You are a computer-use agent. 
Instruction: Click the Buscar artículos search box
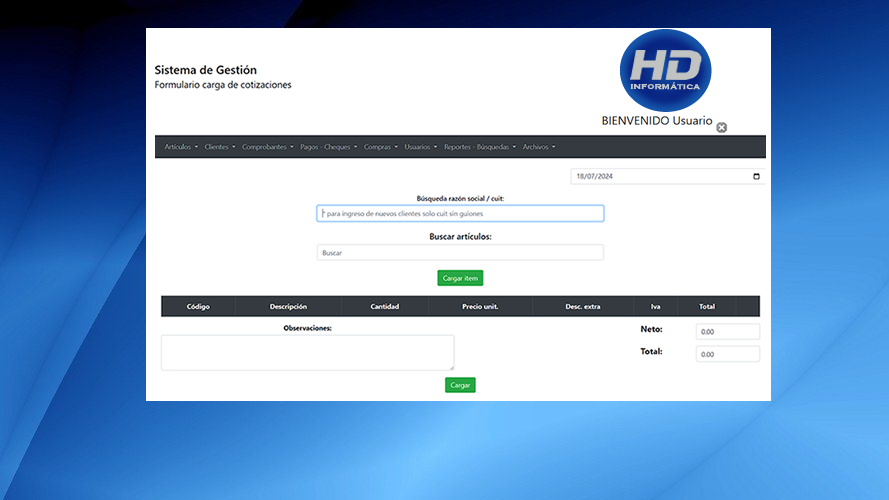(460, 253)
